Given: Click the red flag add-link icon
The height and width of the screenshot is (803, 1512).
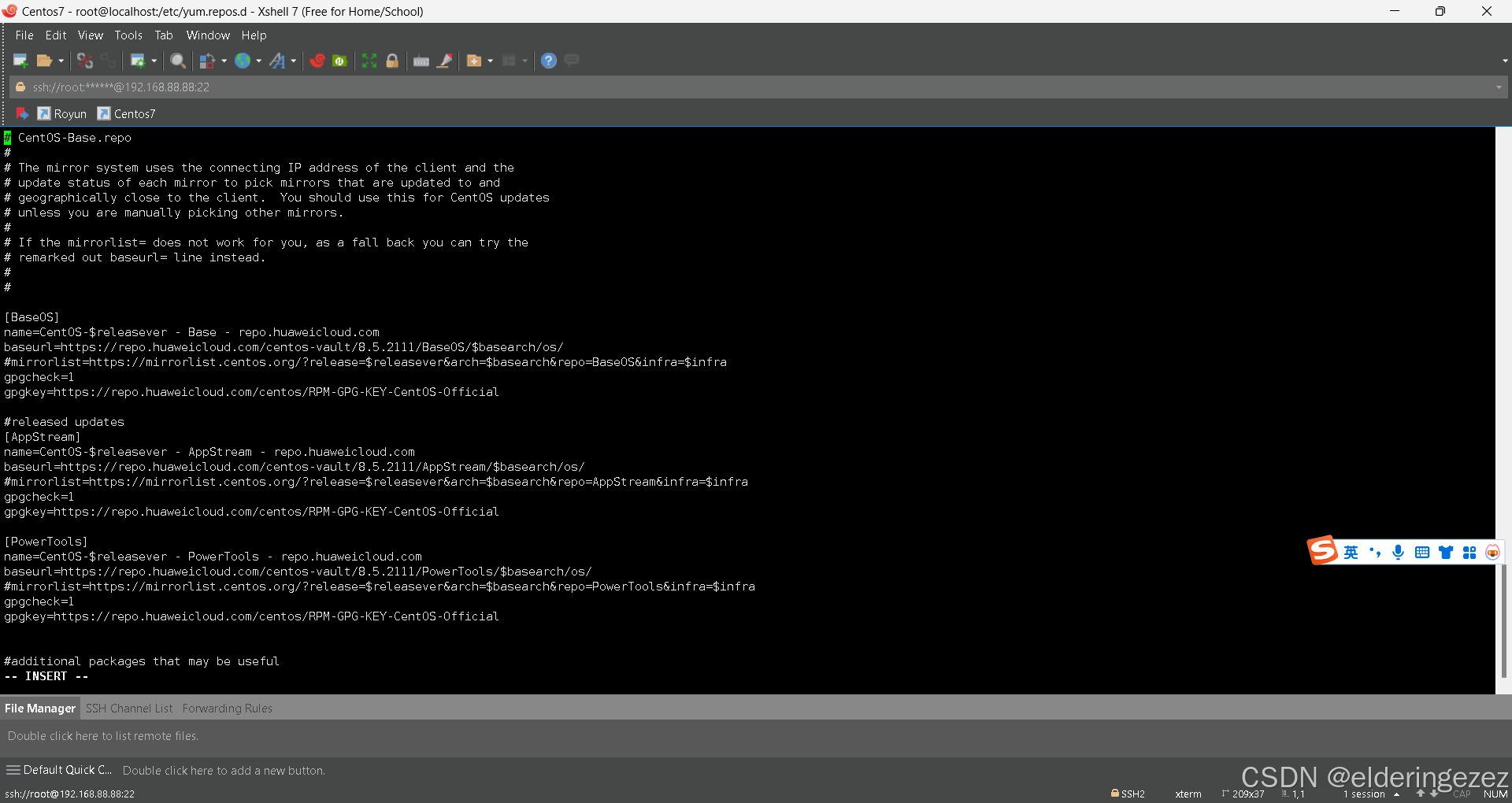Looking at the screenshot, I should (22, 114).
